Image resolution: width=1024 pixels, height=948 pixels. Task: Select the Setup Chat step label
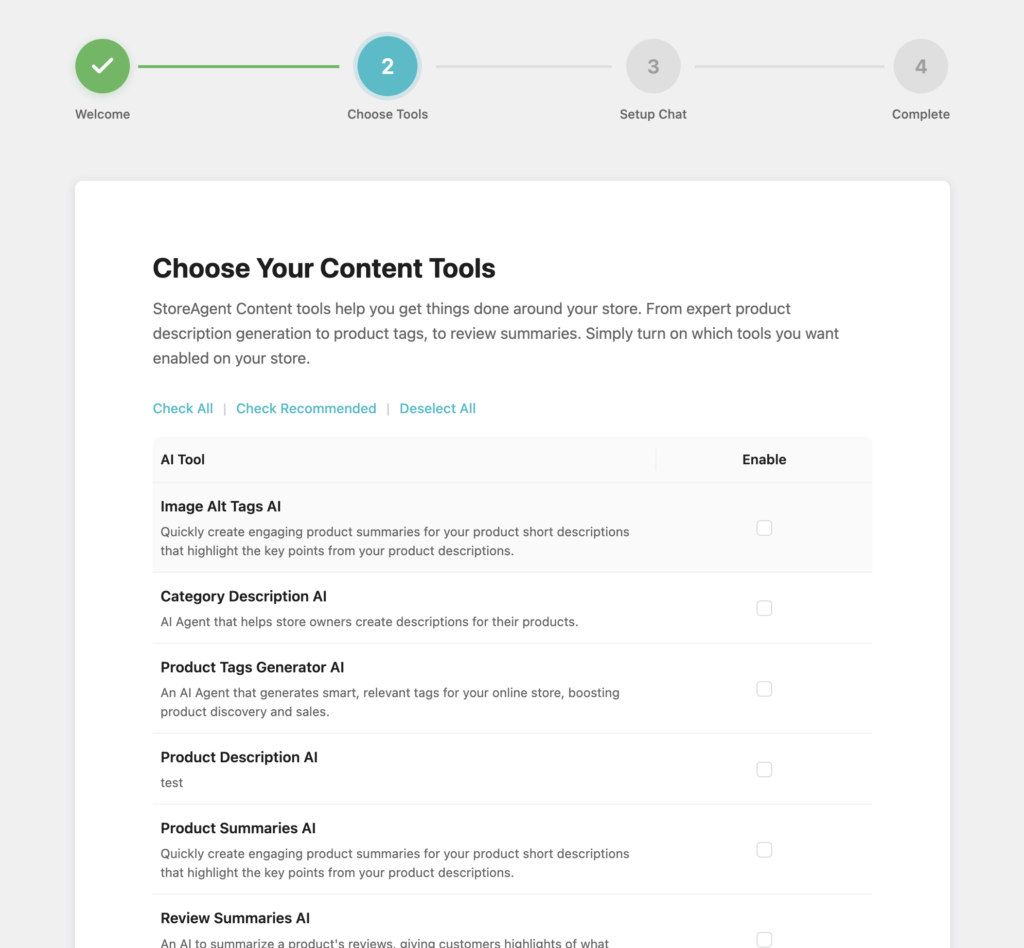[653, 114]
